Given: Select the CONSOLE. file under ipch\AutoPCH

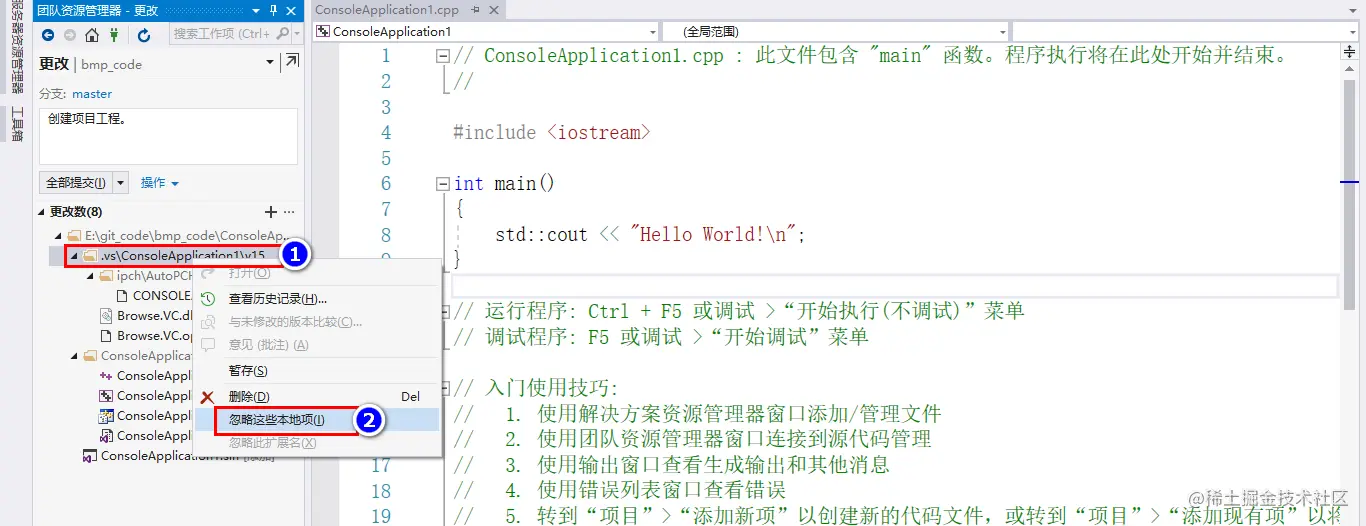Looking at the screenshot, I should (x=162, y=296).
